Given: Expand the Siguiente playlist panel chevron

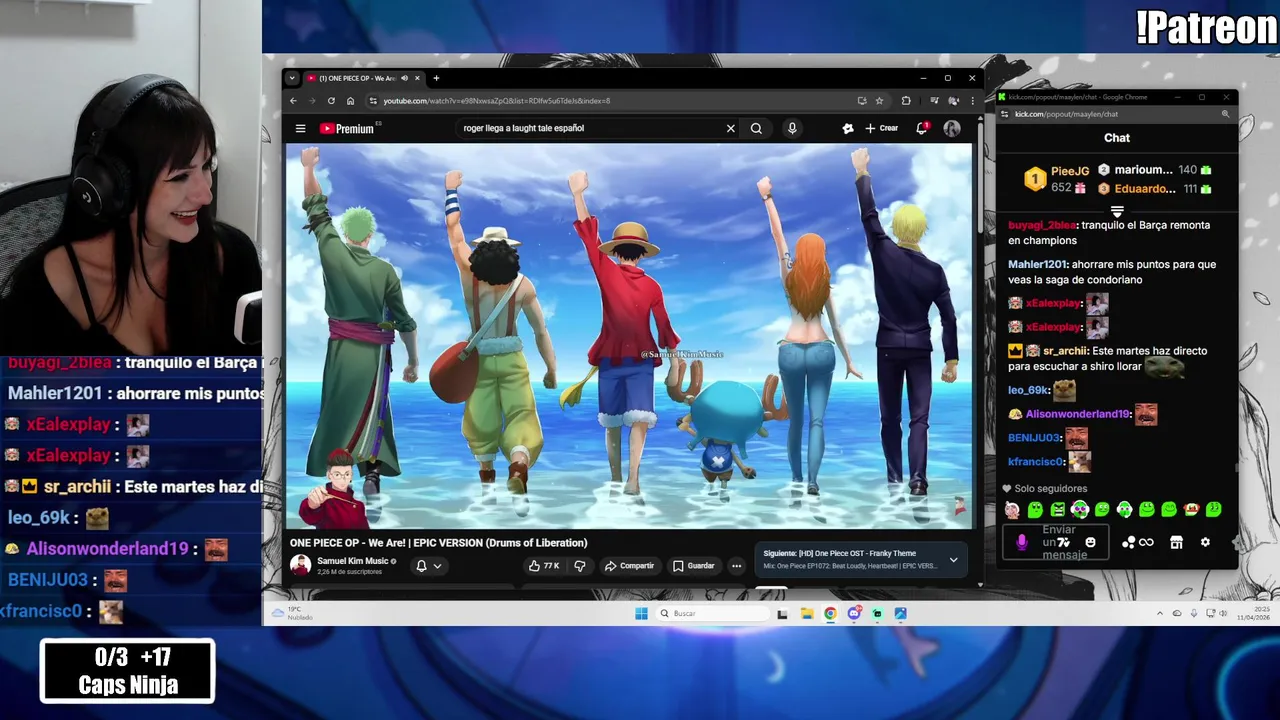Looking at the screenshot, I should (953, 560).
